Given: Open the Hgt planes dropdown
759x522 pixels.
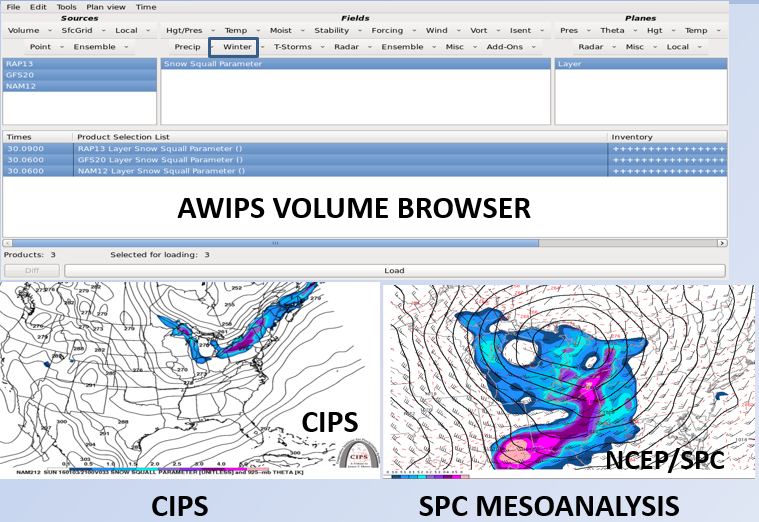Looking at the screenshot, I should 660,31.
